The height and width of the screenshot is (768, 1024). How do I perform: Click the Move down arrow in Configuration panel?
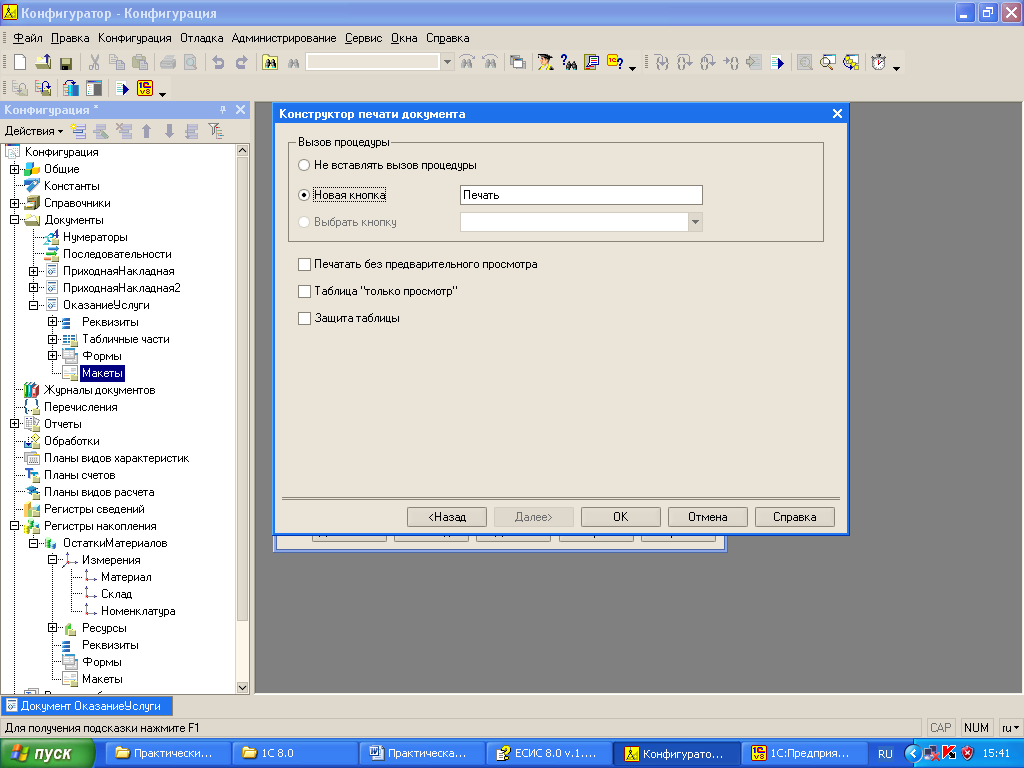pos(169,131)
